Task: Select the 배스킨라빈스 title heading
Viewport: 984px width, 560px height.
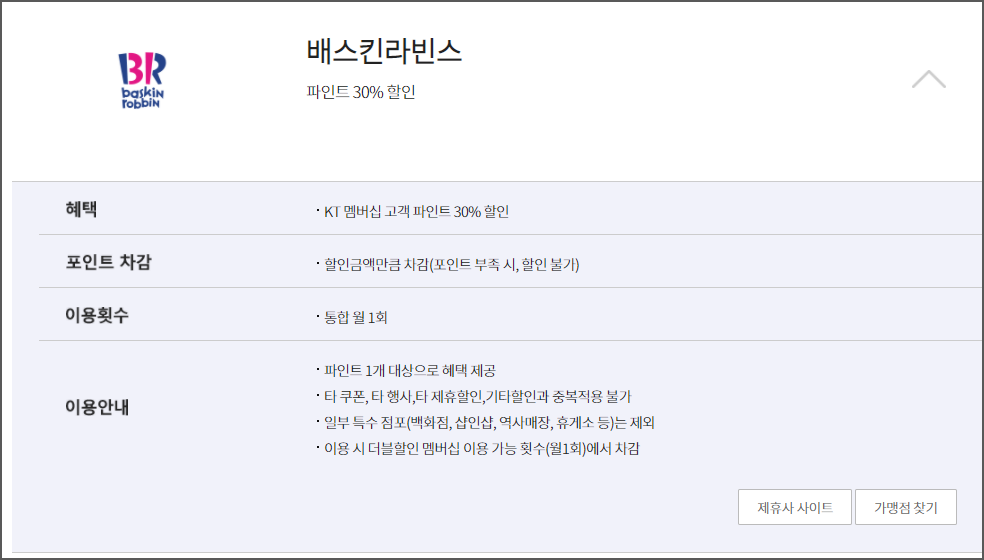Action: click(x=384, y=51)
